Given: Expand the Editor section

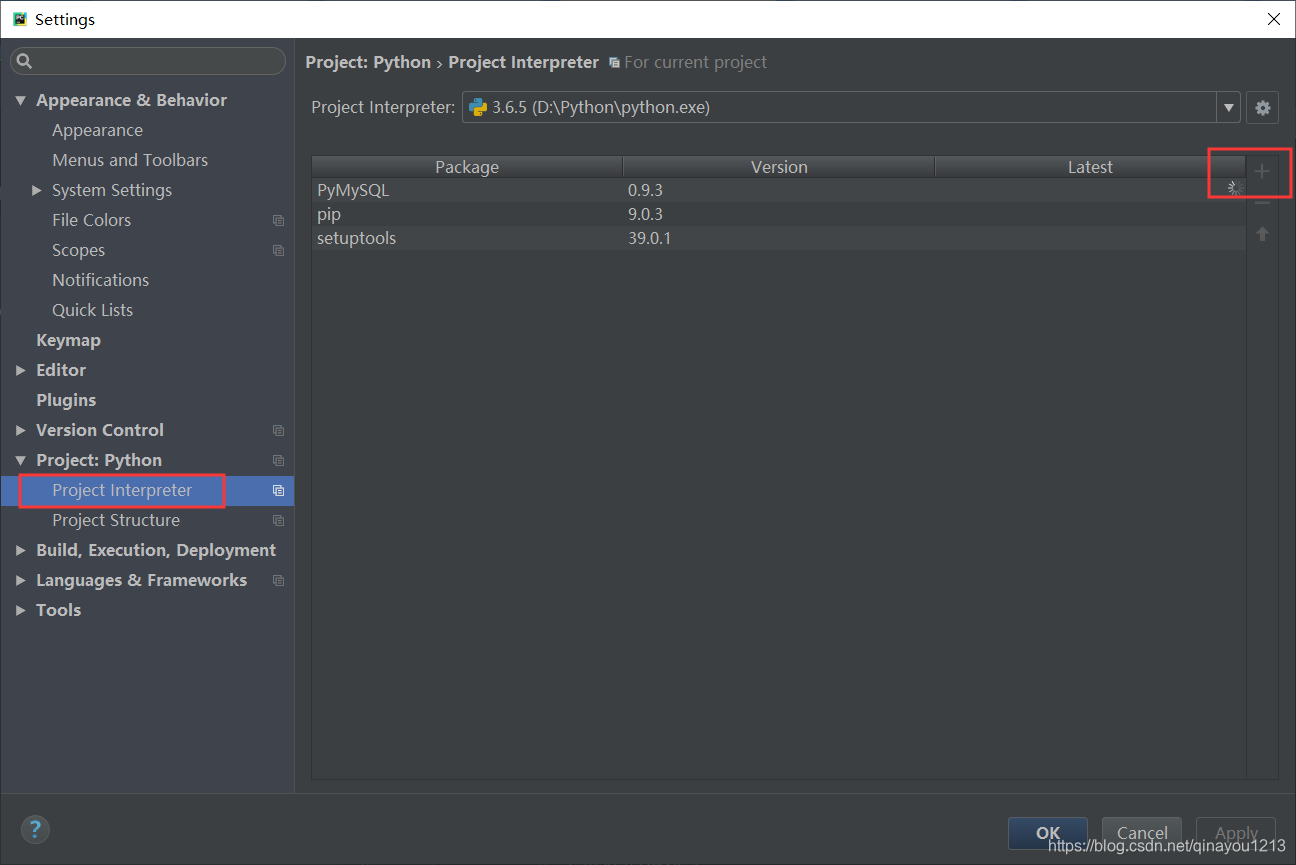Looking at the screenshot, I should (x=21, y=370).
